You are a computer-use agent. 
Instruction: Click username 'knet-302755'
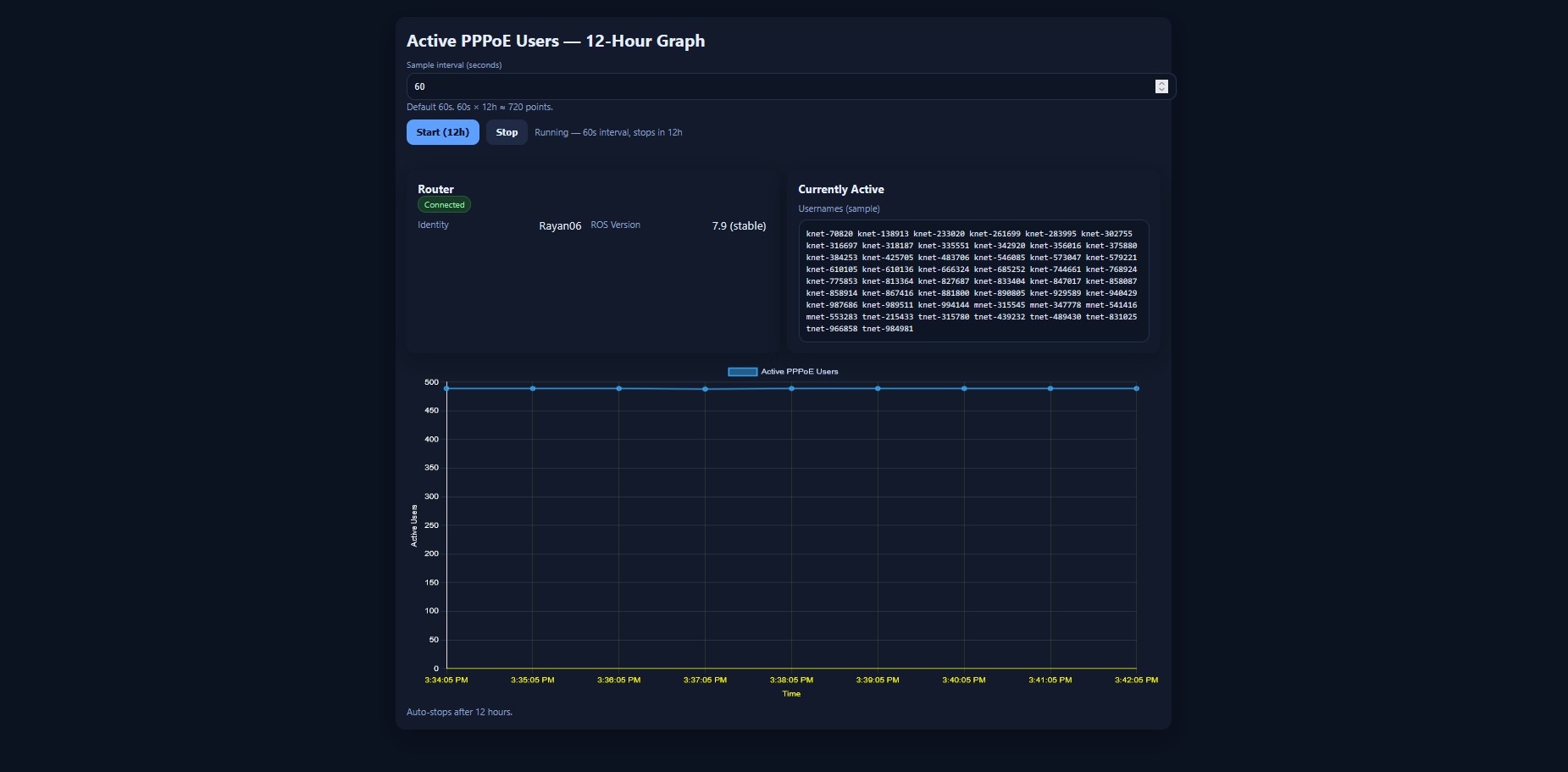pyautogui.click(x=1106, y=234)
